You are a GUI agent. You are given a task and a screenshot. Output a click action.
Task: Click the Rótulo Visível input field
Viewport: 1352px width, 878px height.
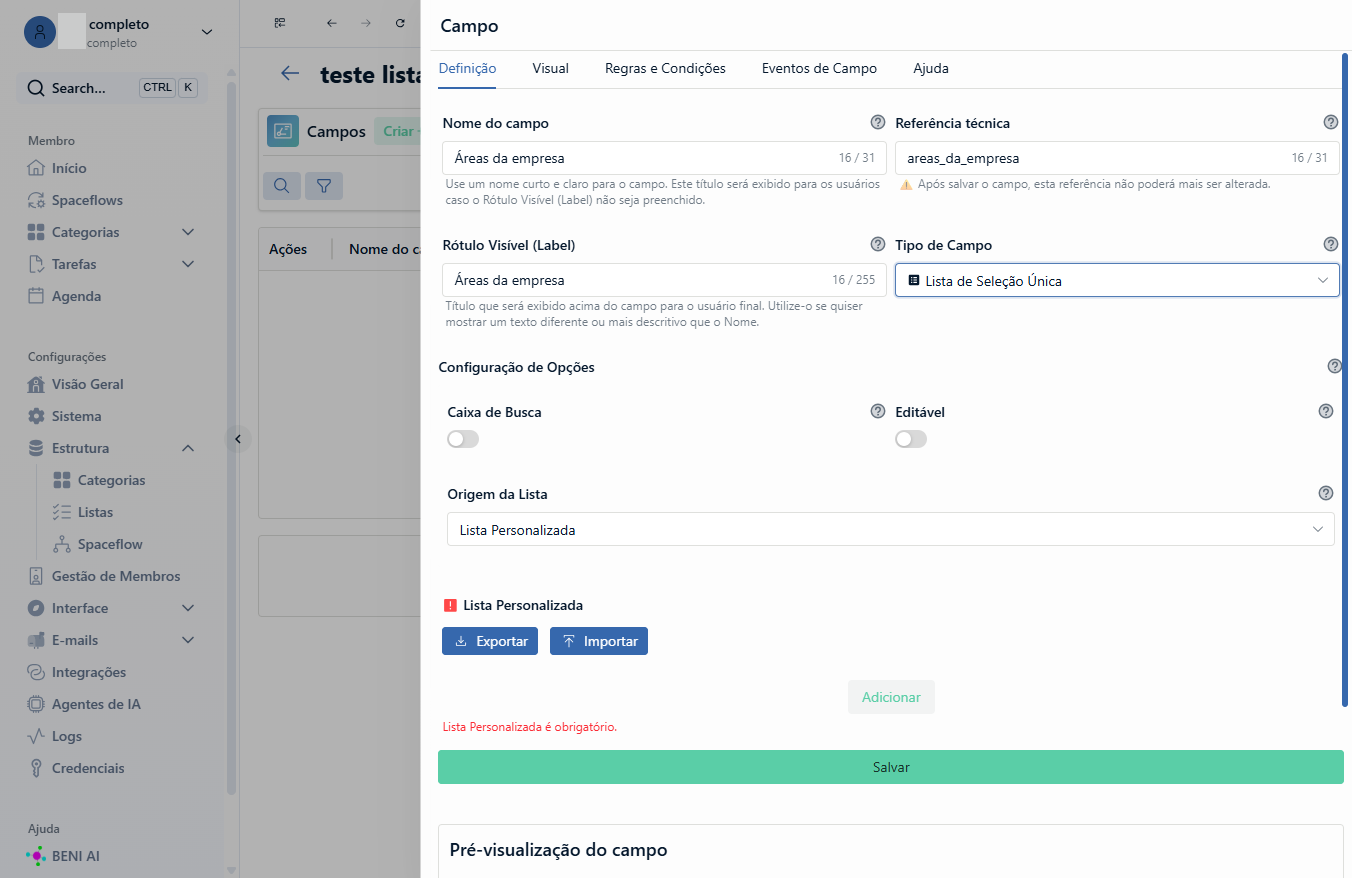664,280
